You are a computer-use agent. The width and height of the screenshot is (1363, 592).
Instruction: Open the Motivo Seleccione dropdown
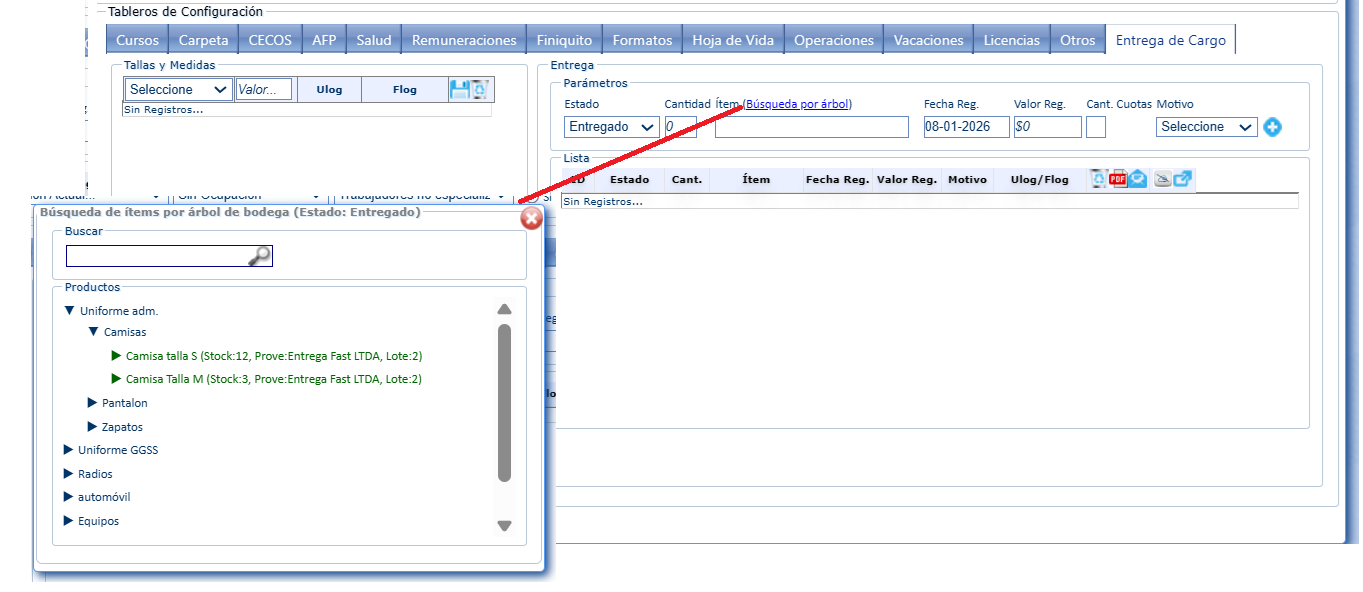1206,127
